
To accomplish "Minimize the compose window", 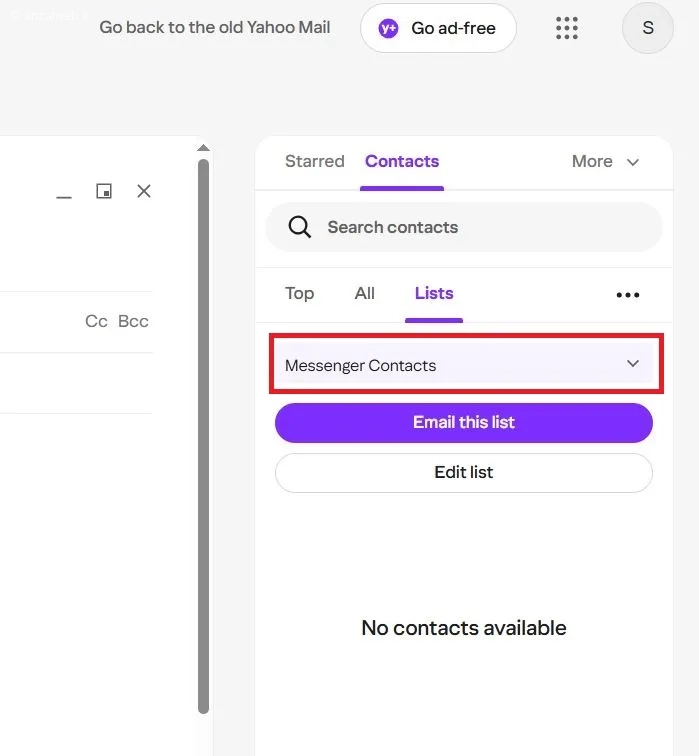I will click(x=64, y=193).
